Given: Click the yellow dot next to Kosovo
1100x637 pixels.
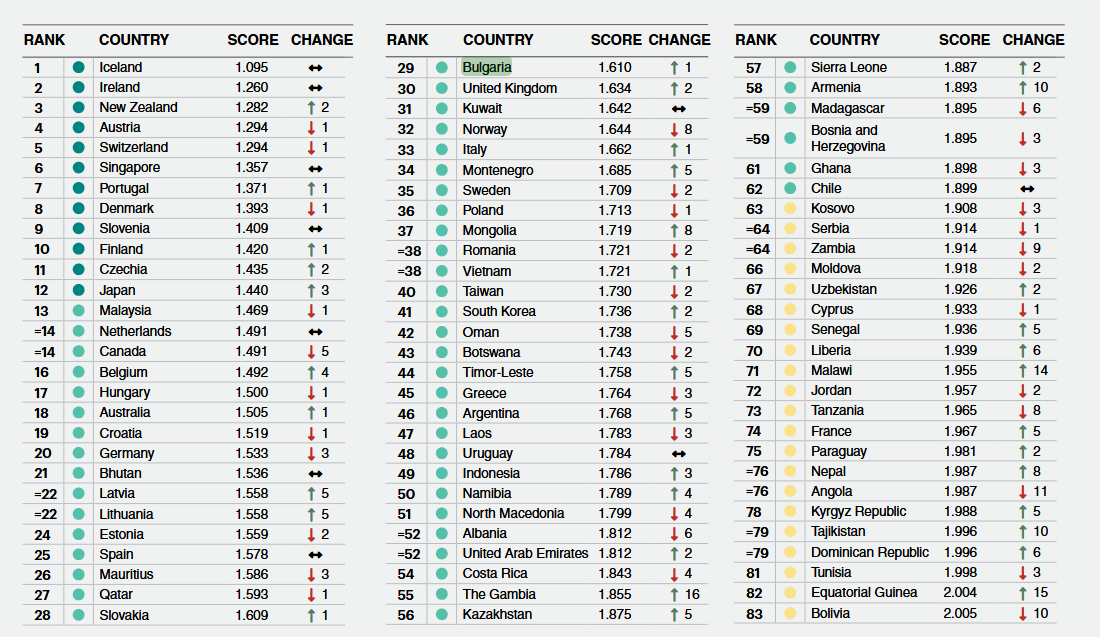Looking at the screenshot, I should tap(790, 209).
